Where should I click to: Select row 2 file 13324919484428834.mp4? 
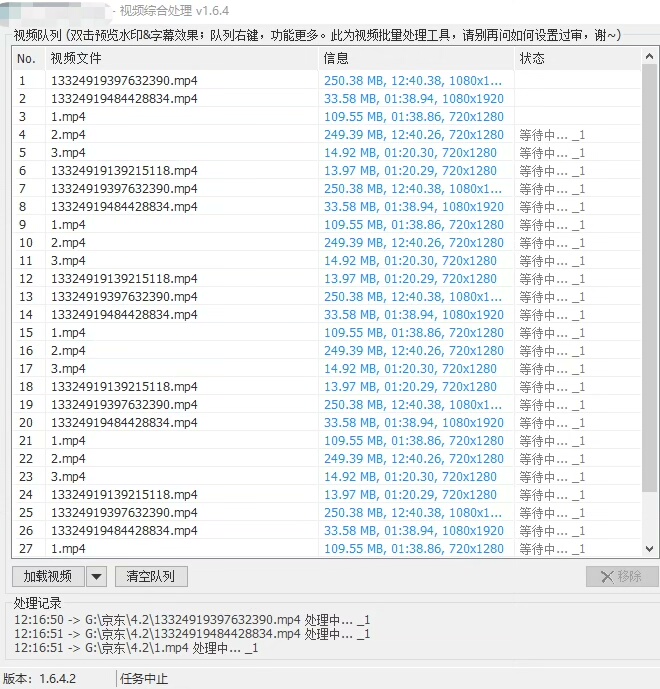click(x=124, y=99)
